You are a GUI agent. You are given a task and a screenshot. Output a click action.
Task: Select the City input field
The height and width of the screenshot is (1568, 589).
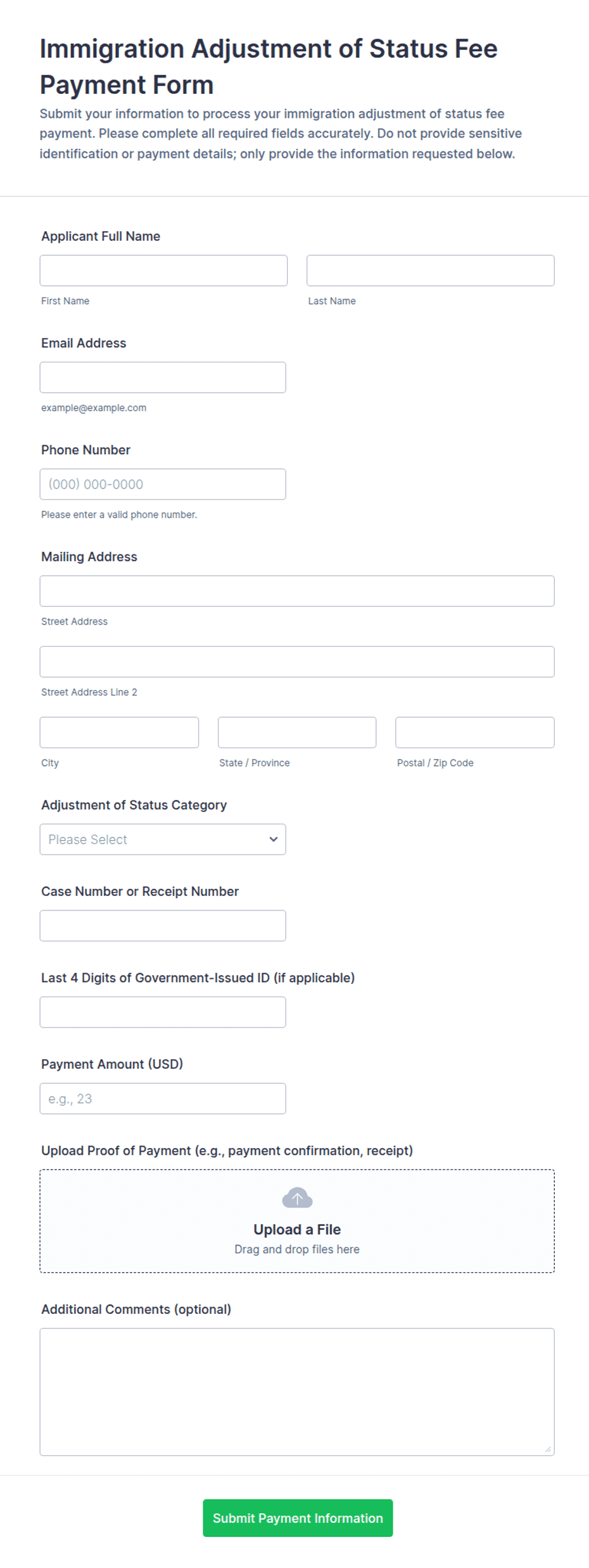[119, 732]
